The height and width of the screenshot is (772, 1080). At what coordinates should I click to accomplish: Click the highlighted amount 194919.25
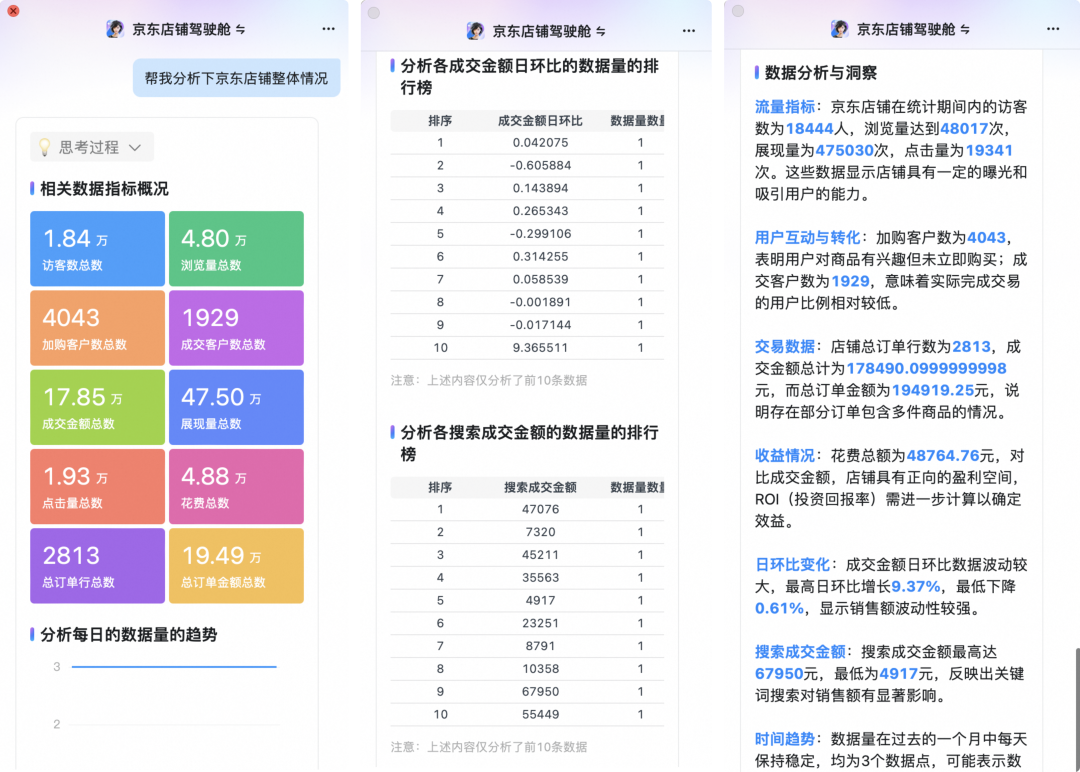click(x=933, y=390)
